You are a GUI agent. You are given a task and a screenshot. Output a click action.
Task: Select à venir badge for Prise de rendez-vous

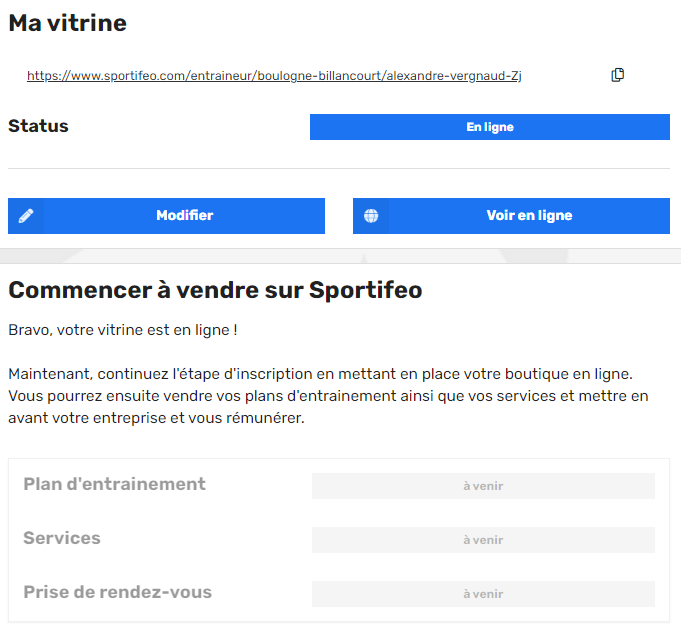point(483,593)
